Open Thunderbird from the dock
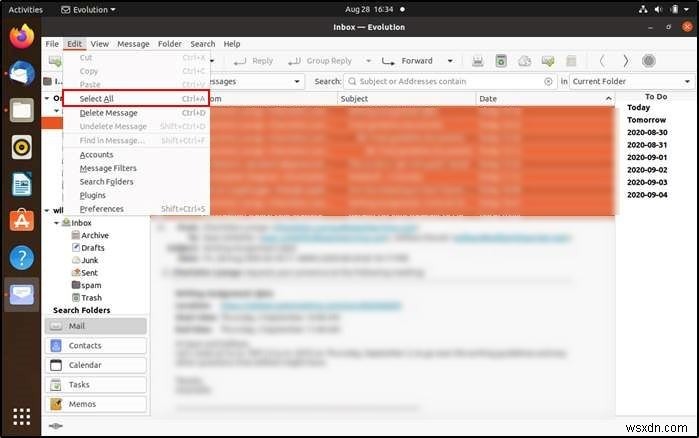This screenshot has height=438, width=699. point(21,73)
